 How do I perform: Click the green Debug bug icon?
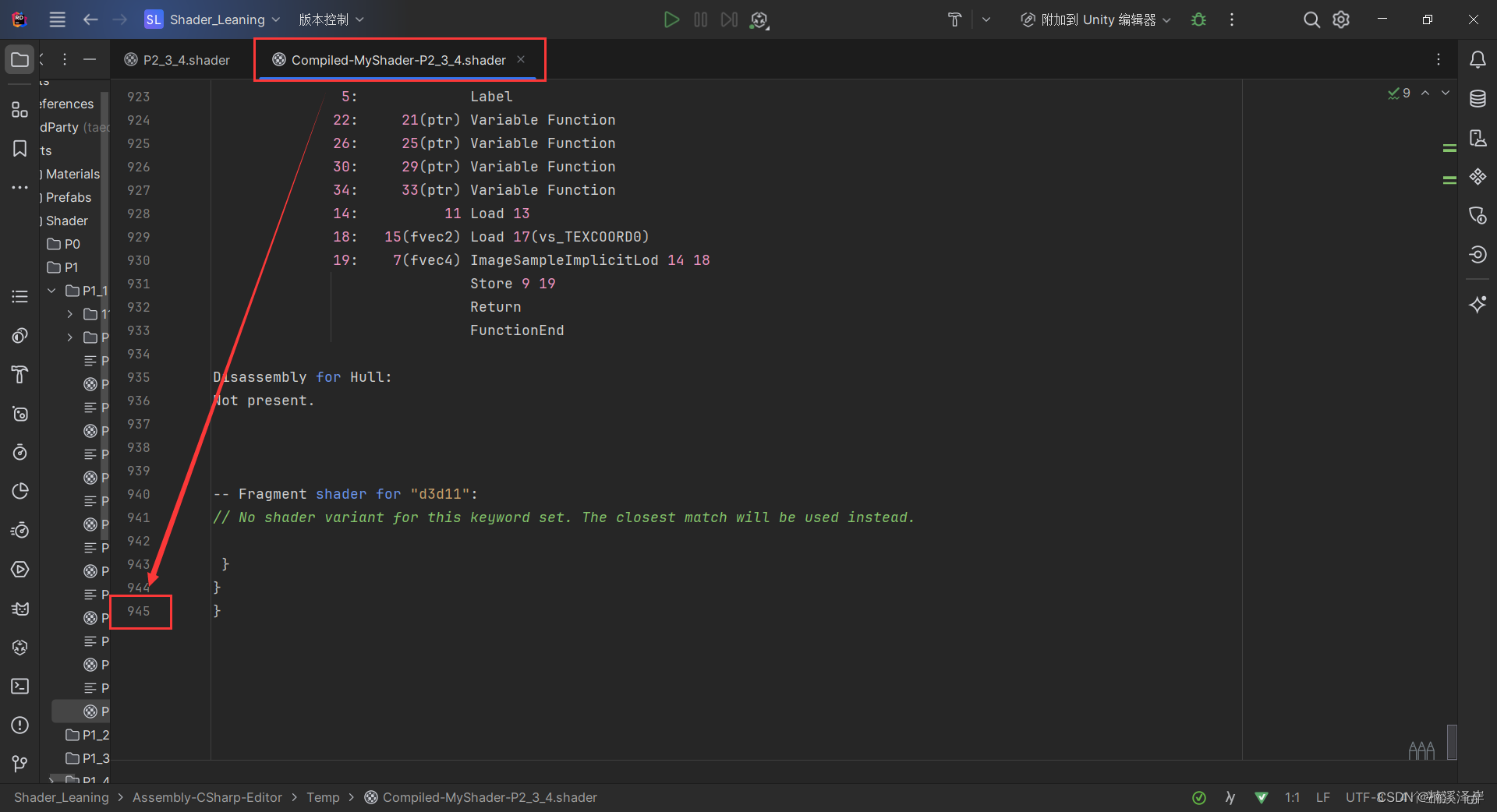(1199, 19)
